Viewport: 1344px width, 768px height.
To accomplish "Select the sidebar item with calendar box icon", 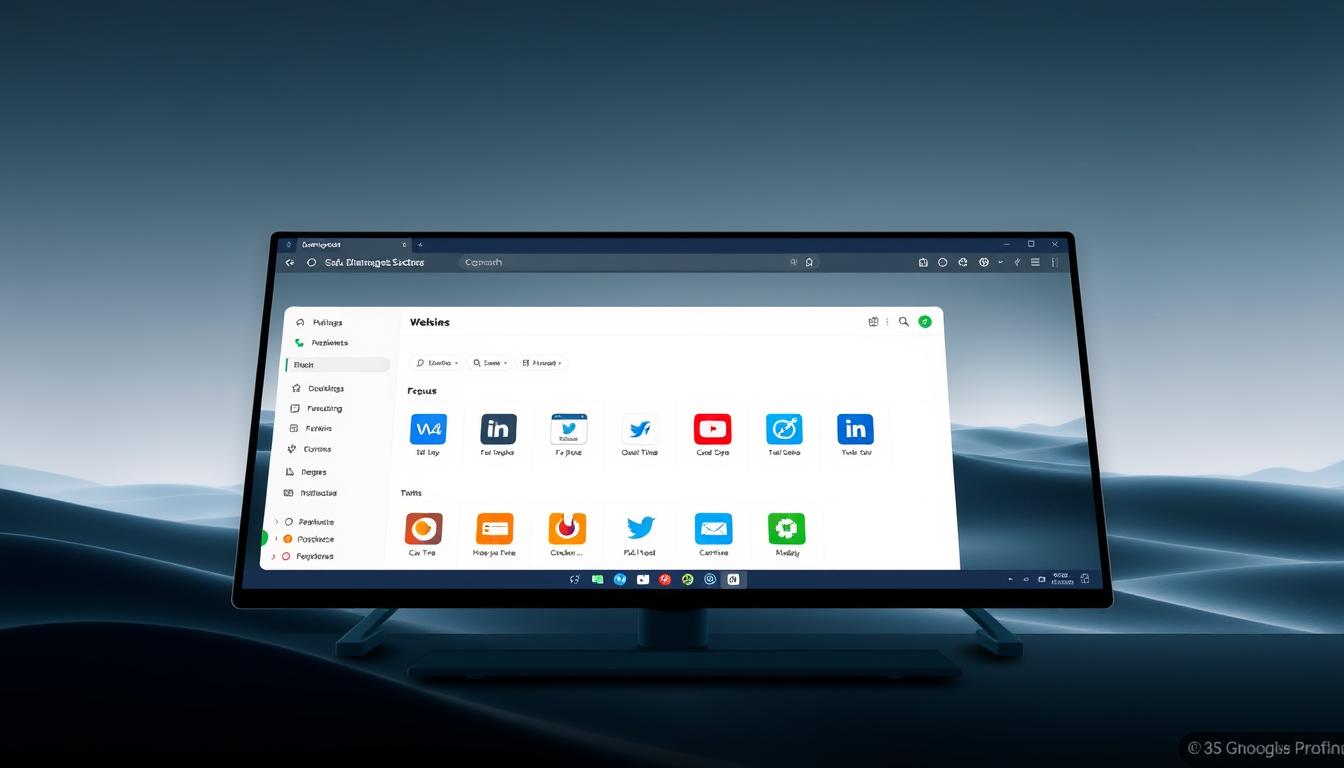I will click(312, 428).
